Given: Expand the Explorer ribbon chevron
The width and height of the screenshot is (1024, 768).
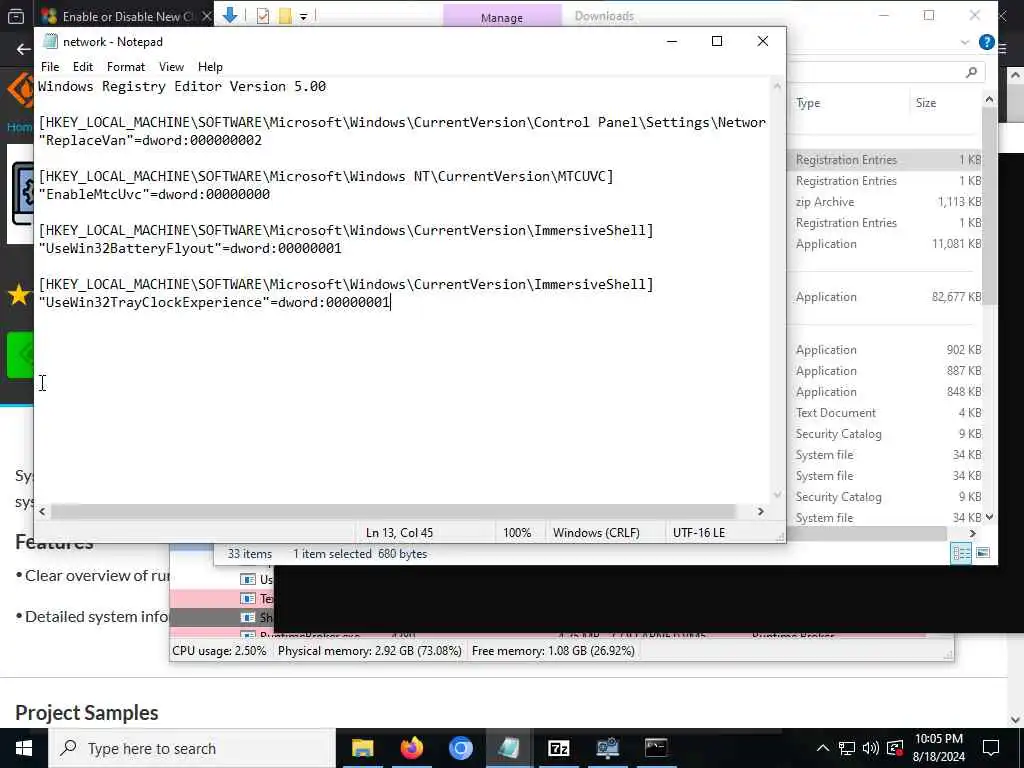Looking at the screenshot, I should pyautogui.click(x=965, y=42).
